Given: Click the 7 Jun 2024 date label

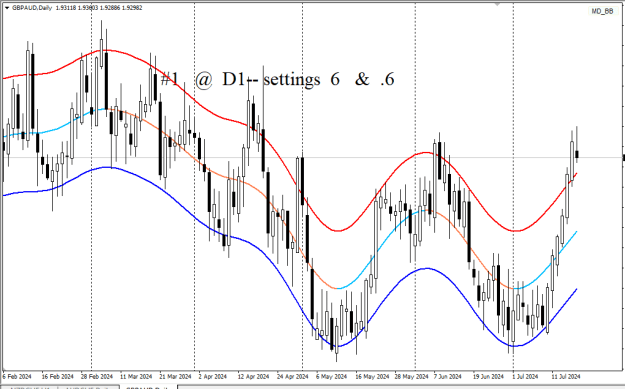Looking at the screenshot, I should pyautogui.click(x=449, y=377).
